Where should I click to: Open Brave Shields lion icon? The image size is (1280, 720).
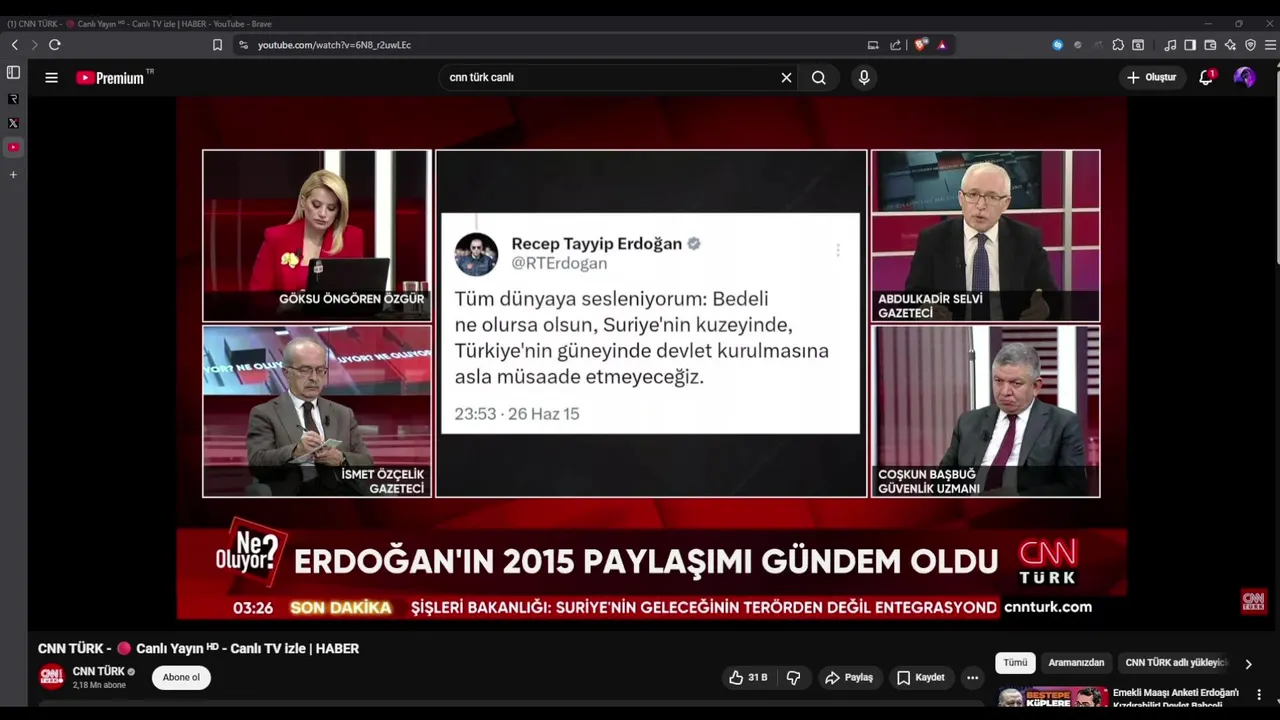click(921, 45)
